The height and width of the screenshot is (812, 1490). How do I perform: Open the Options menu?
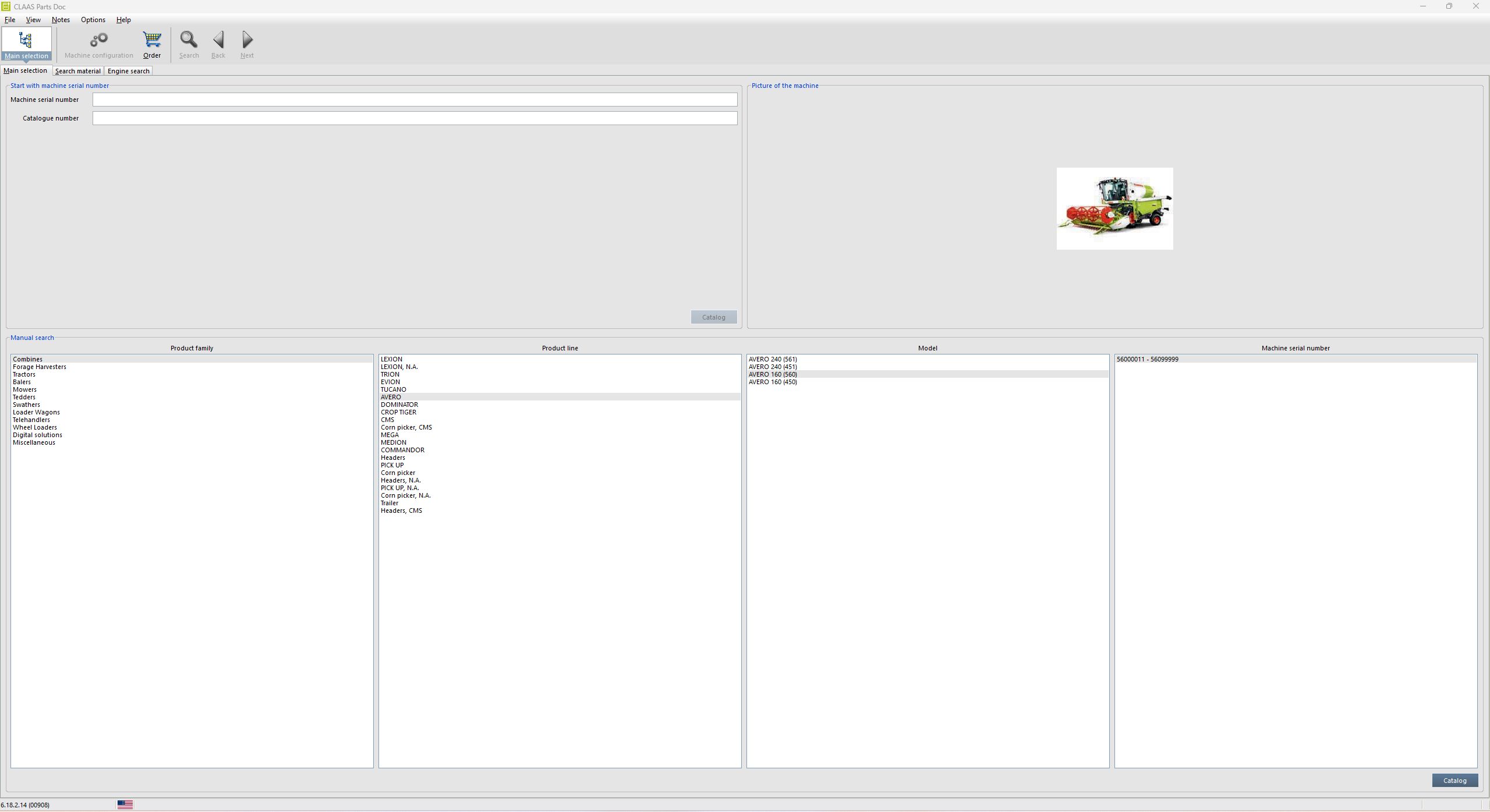(x=92, y=19)
